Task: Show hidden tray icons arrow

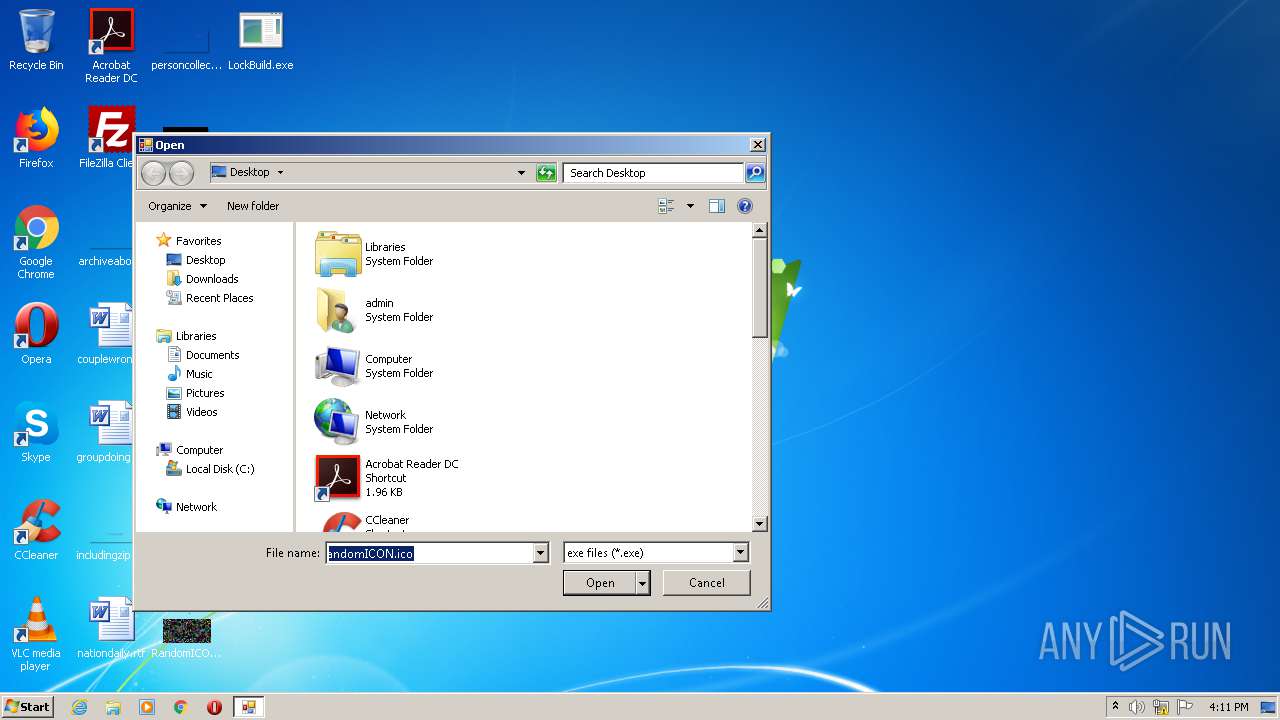Action: [x=1115, y=707]
